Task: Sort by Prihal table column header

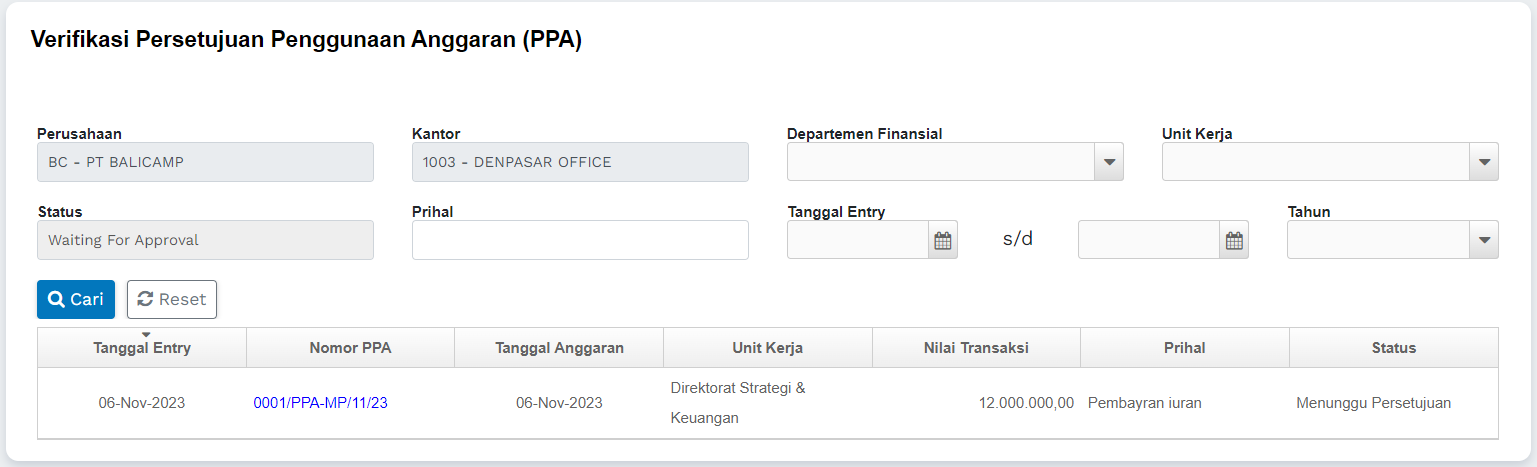Action: [1184, 348]
